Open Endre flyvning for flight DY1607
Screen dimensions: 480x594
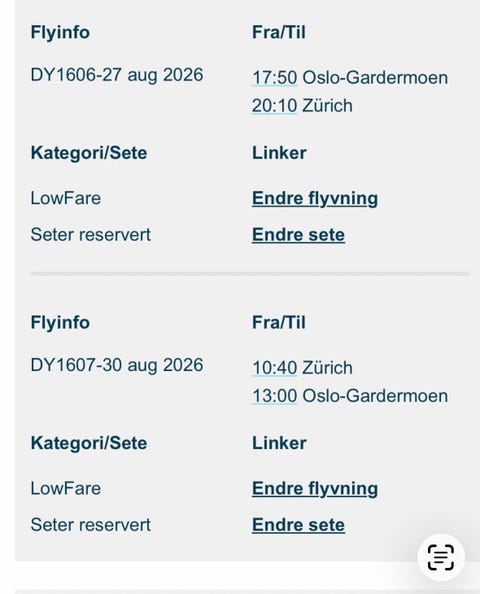[315, 489]
